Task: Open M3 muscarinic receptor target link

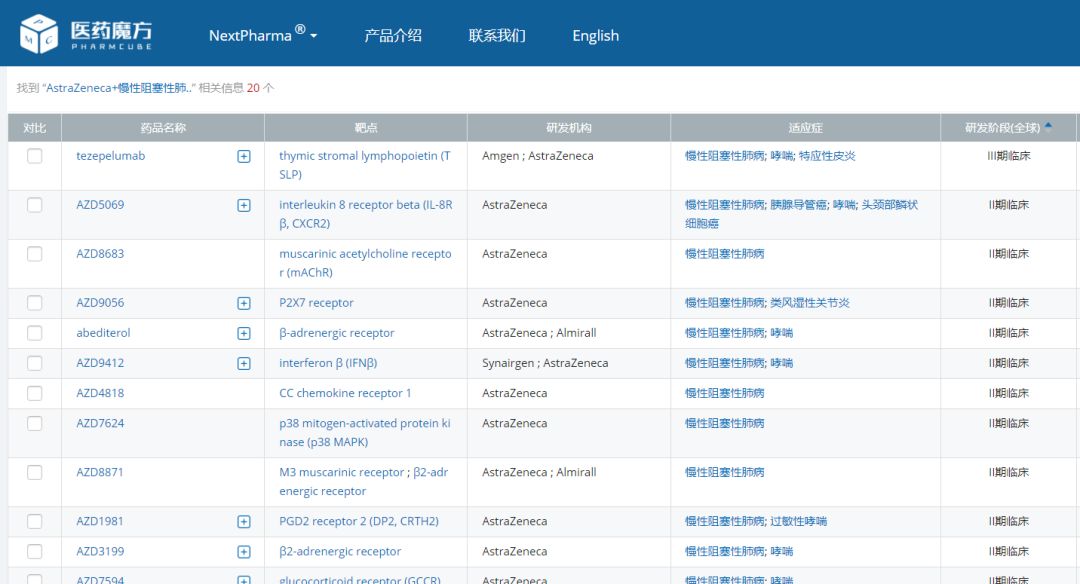Action: pos(343,472)
